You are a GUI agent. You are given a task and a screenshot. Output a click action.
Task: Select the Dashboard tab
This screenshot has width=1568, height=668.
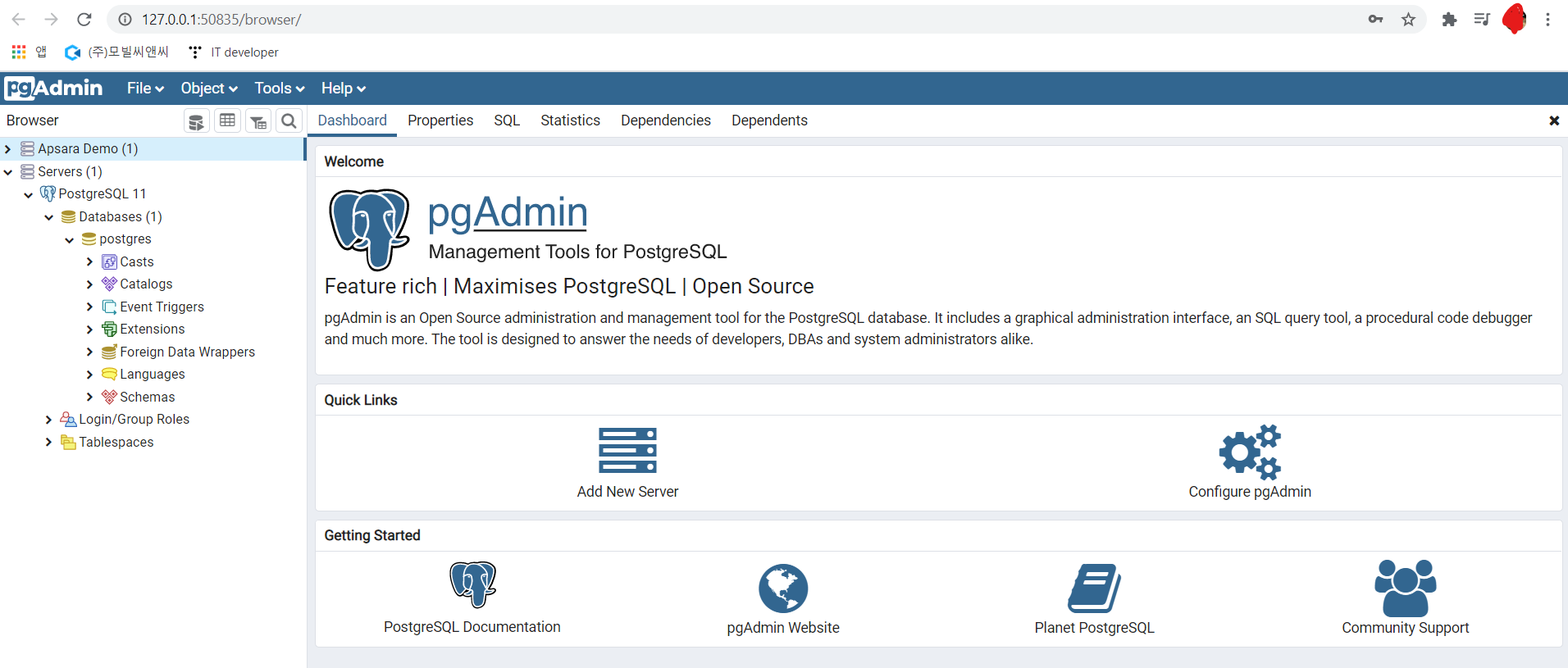352,120
